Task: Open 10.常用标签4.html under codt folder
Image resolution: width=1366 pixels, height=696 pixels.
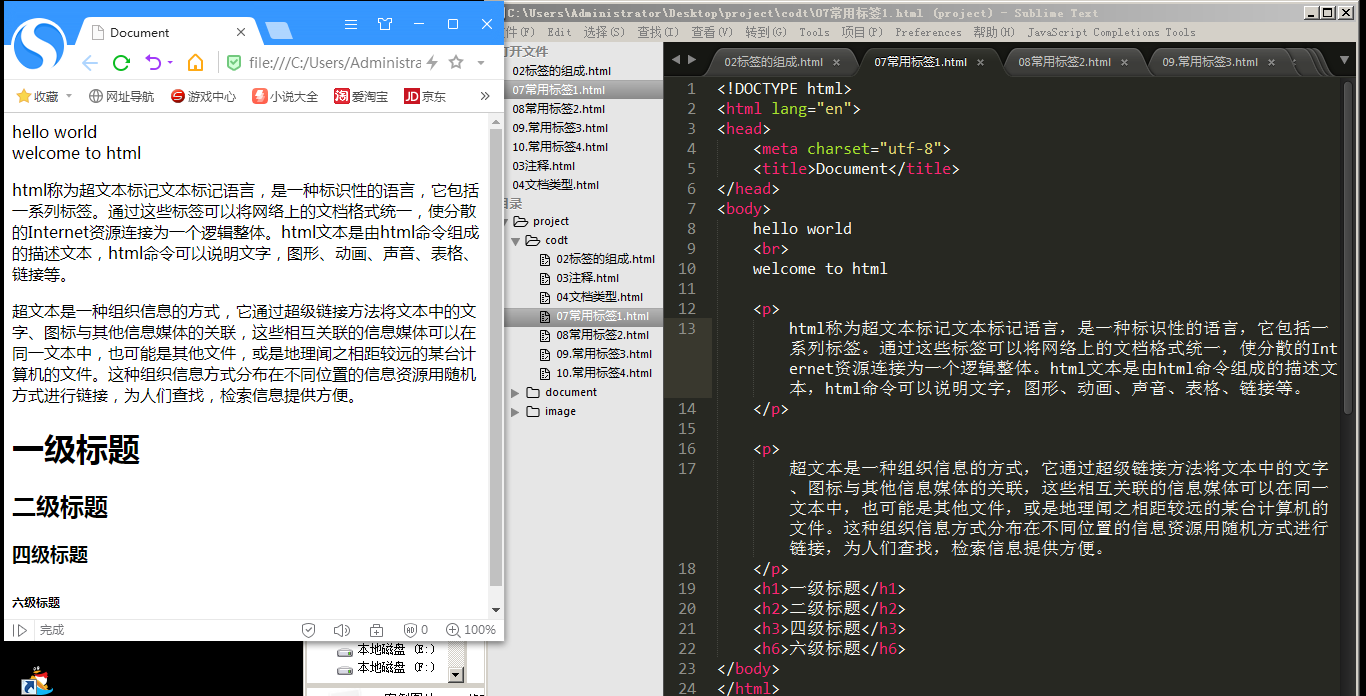Action: point(604,373)
